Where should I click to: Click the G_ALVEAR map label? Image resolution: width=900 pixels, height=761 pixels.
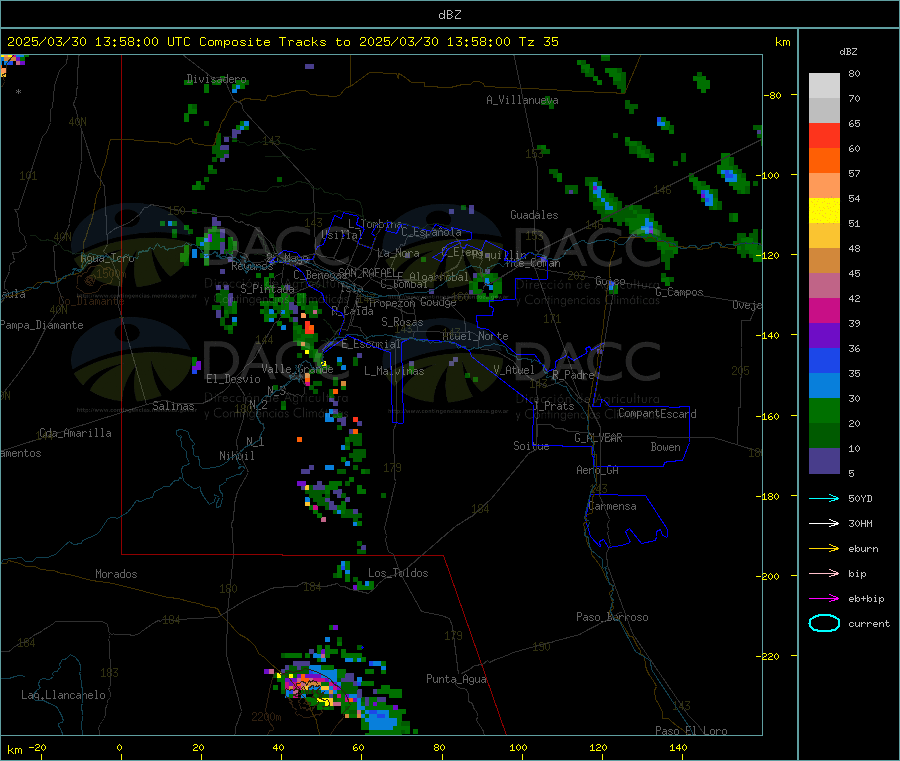[x=599, y=438]
